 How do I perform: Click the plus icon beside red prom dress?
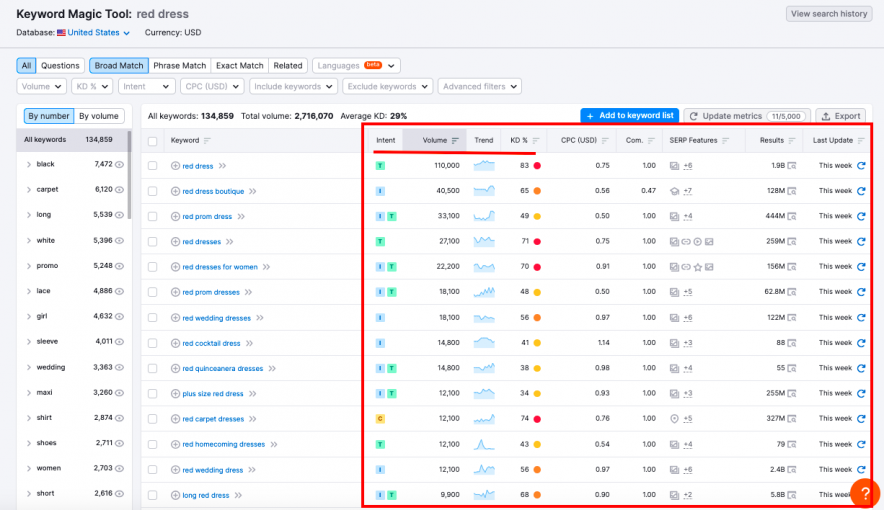pos(175,216)
